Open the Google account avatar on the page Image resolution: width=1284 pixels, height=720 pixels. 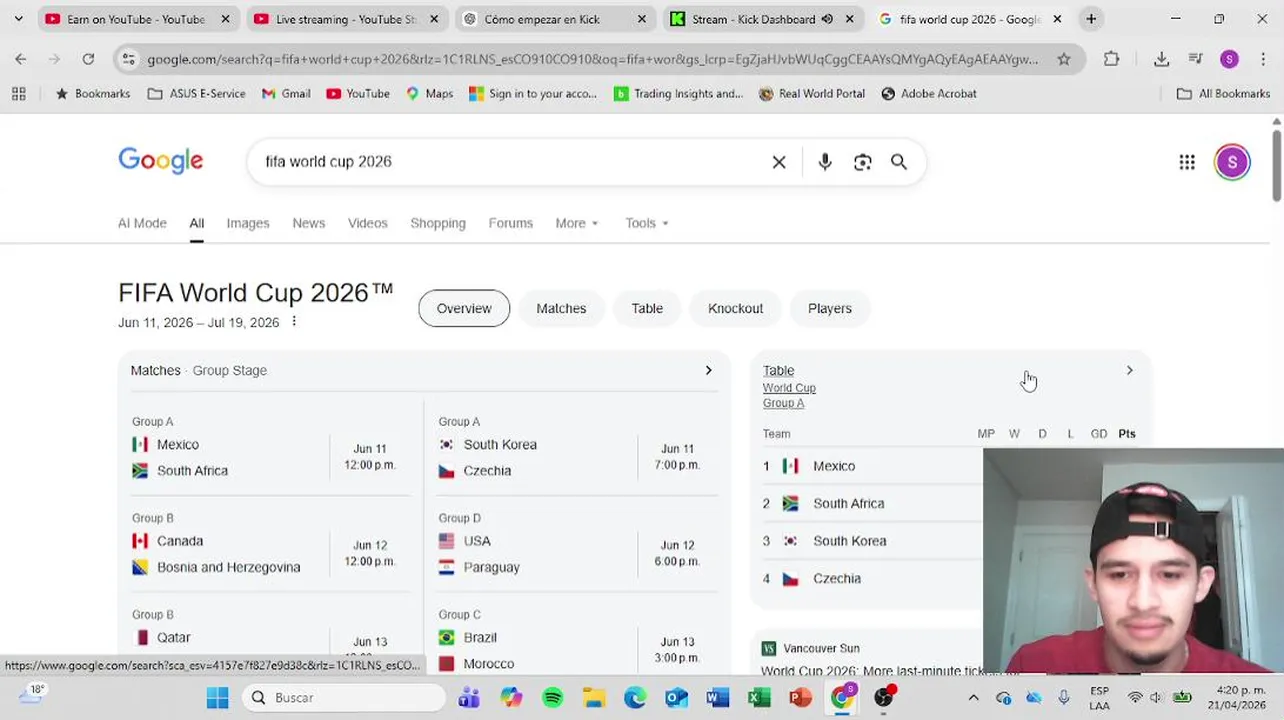(1232, 162)
